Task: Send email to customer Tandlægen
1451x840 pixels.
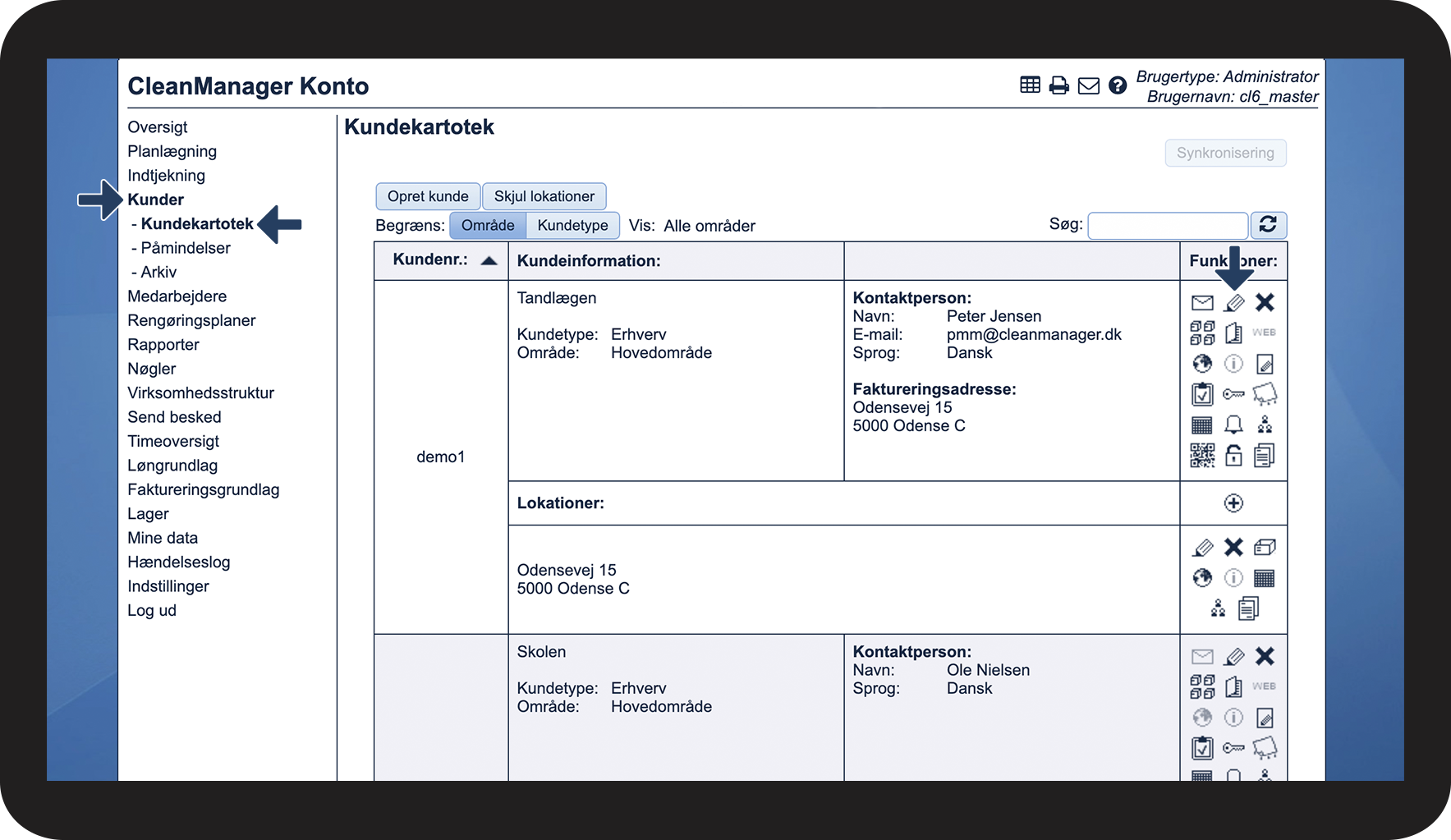Action: [1202, 303]
